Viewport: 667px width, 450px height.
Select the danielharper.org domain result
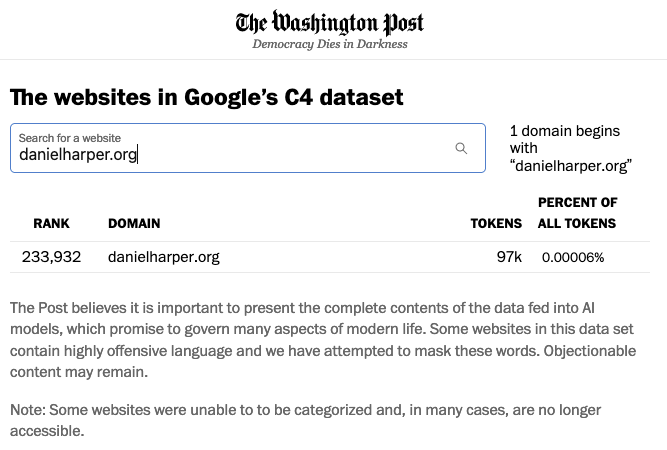164,257
